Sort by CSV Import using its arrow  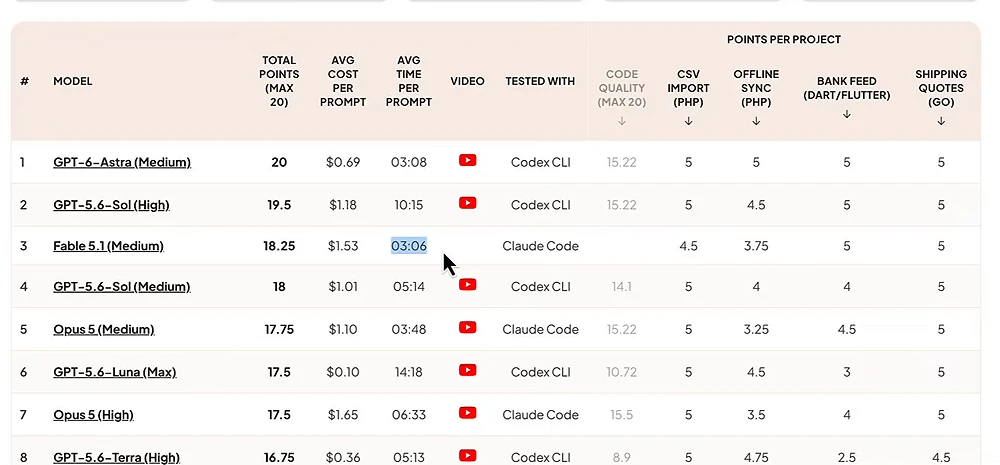coord(688,121)
